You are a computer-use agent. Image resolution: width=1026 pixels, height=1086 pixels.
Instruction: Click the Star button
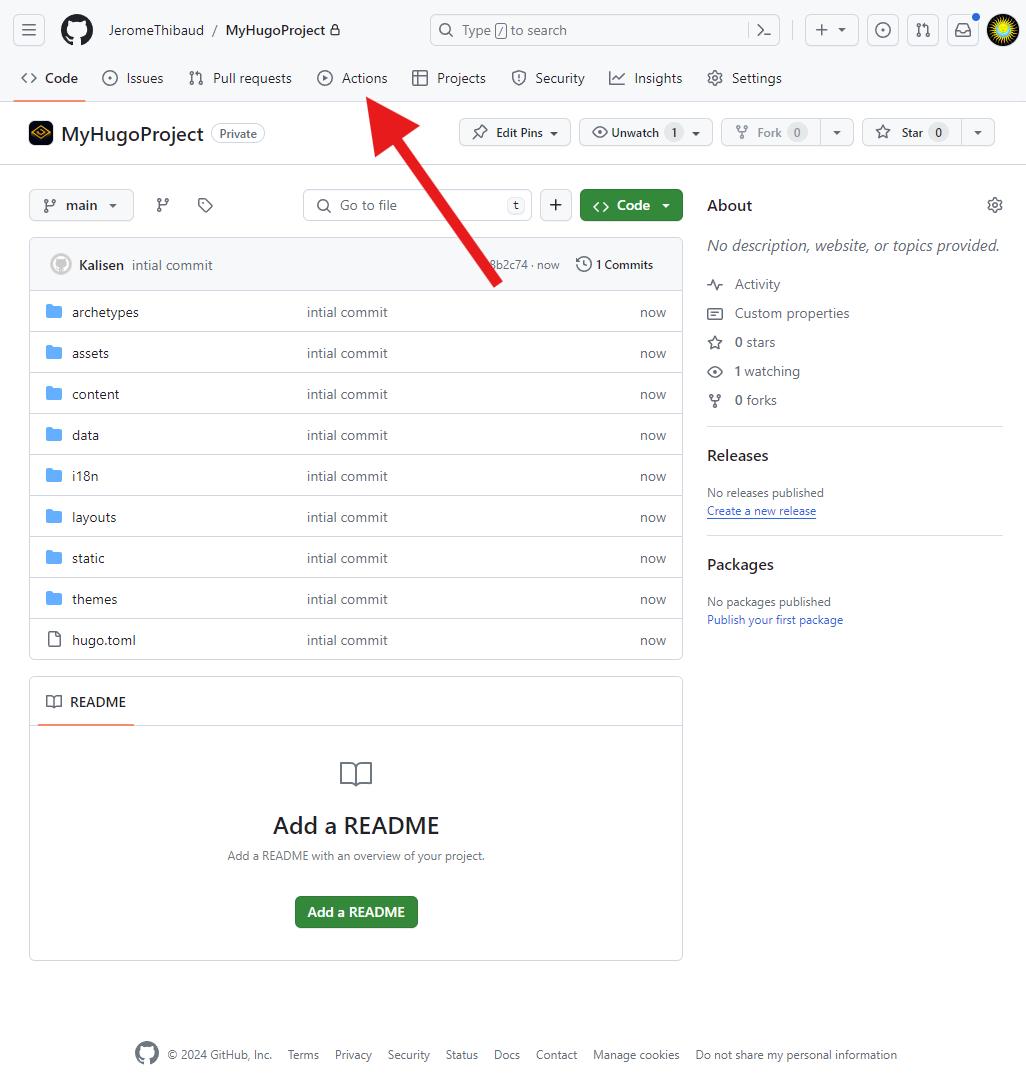[912, 132]
